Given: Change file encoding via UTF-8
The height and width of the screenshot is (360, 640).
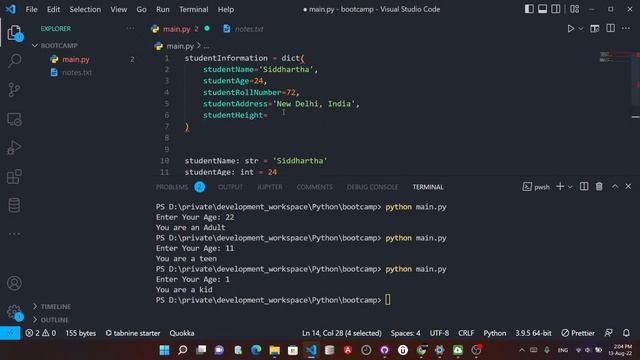Looking at the screenshot, I should pos(439,333).
